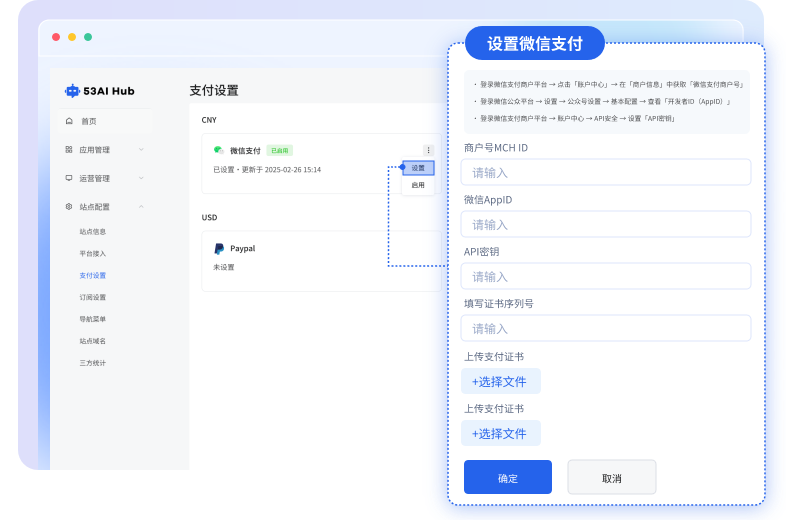
Task: Click the 微信AppID input field
Action: 606,224
